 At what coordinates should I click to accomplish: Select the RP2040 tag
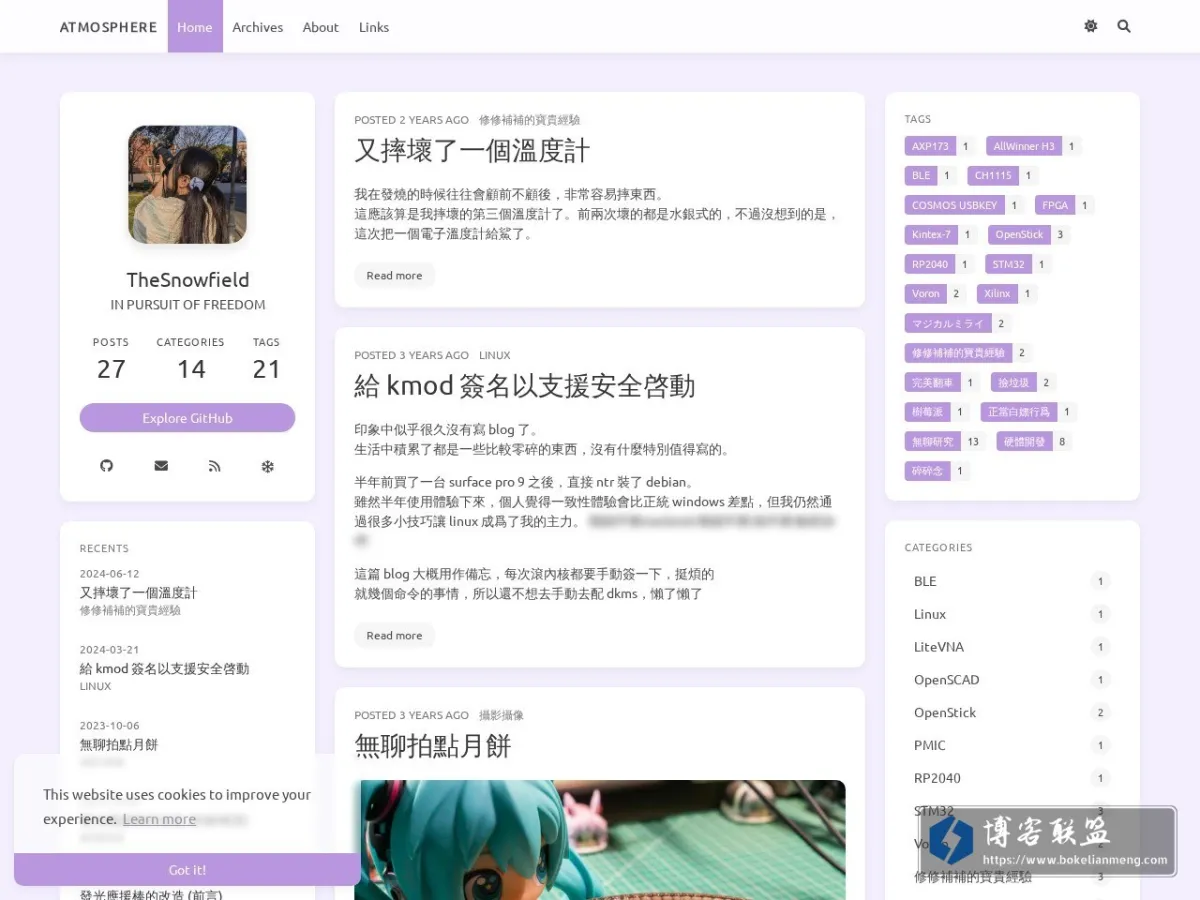[930, 264]
